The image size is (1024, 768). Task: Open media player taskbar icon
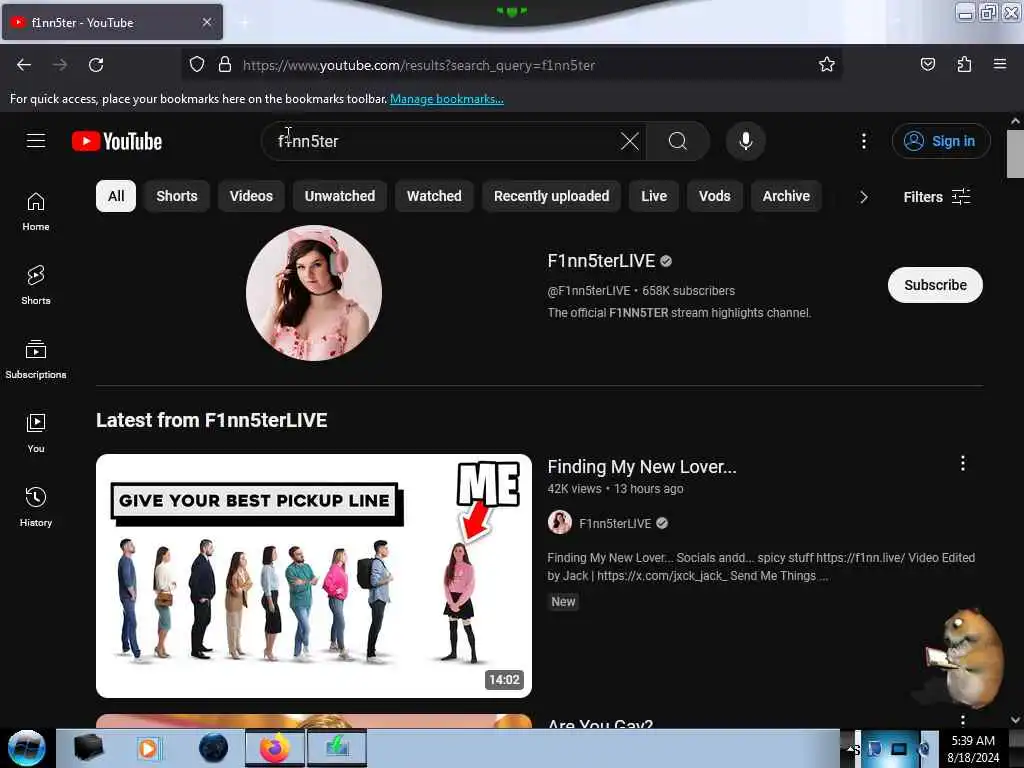coord(148,748)
